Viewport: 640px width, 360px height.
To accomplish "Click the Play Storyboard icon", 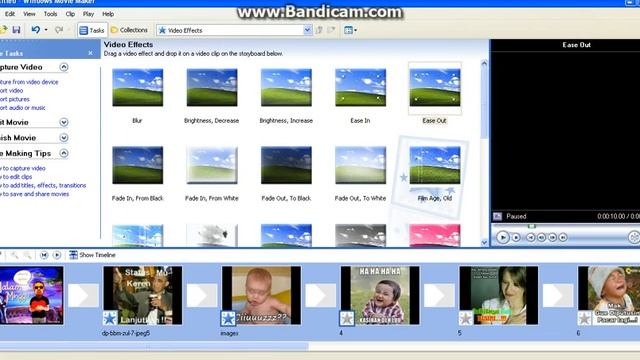I will [x=57, y=255].
